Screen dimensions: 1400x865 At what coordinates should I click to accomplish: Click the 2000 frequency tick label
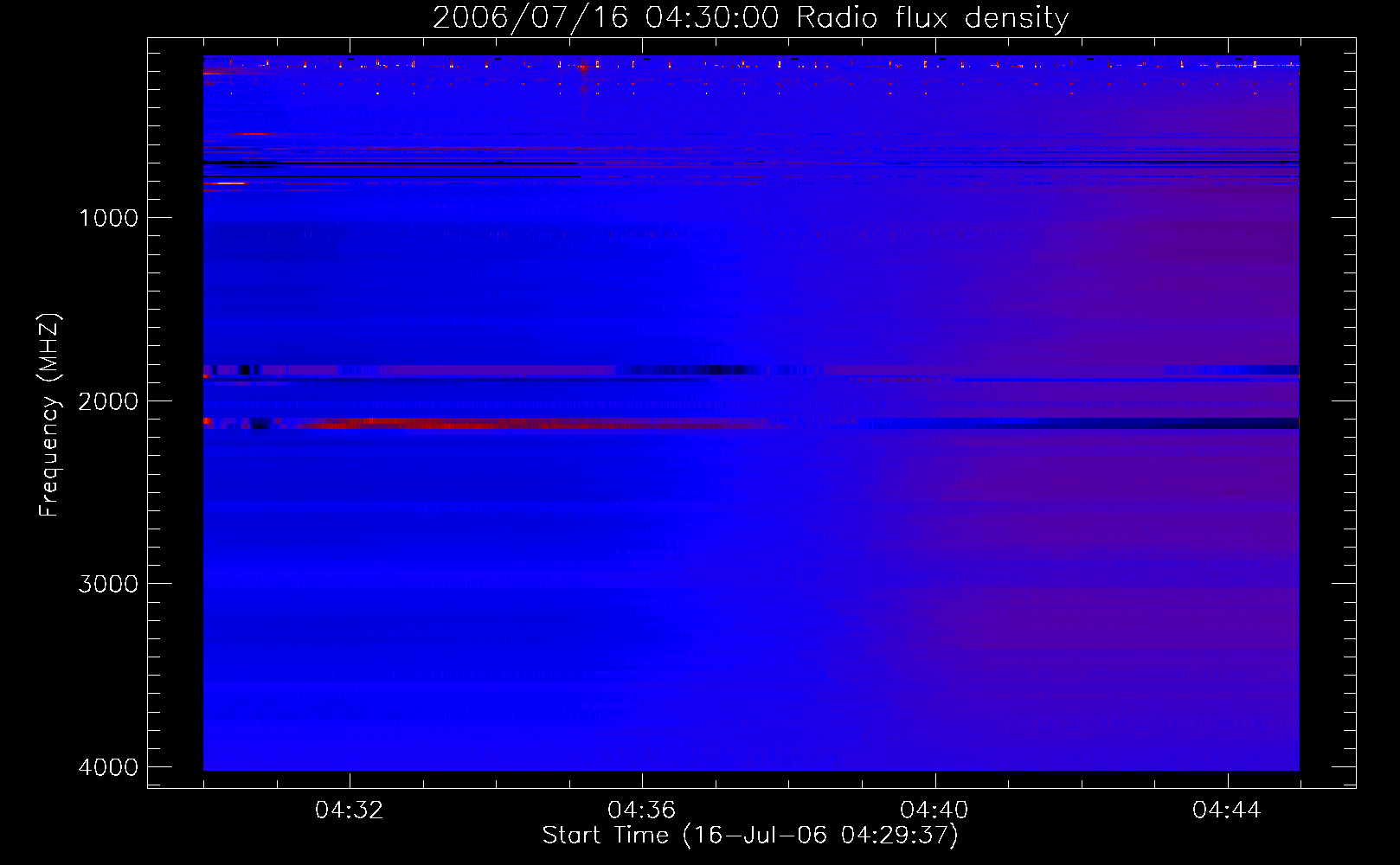point(108,401)
